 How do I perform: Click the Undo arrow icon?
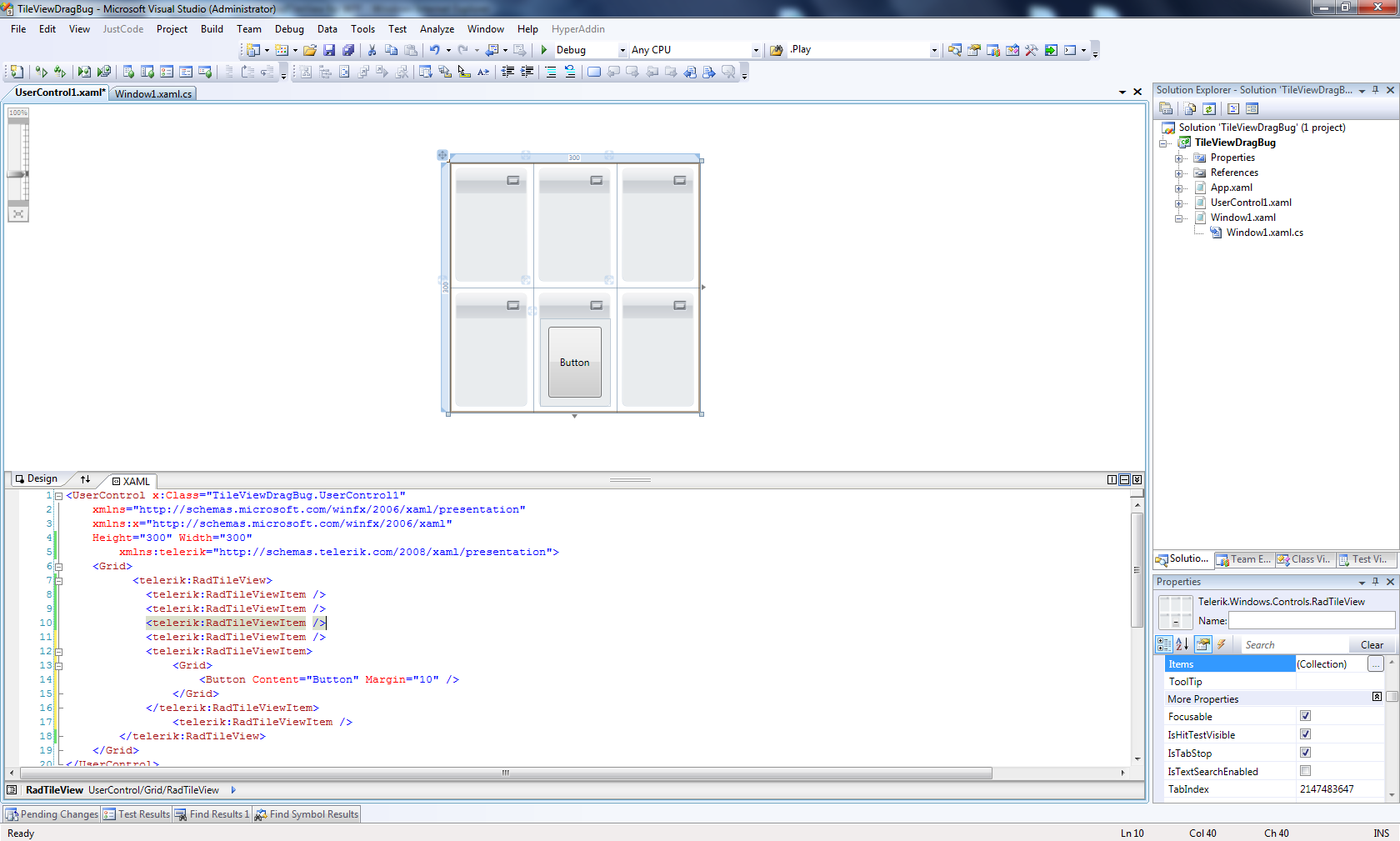pos(434,50)
